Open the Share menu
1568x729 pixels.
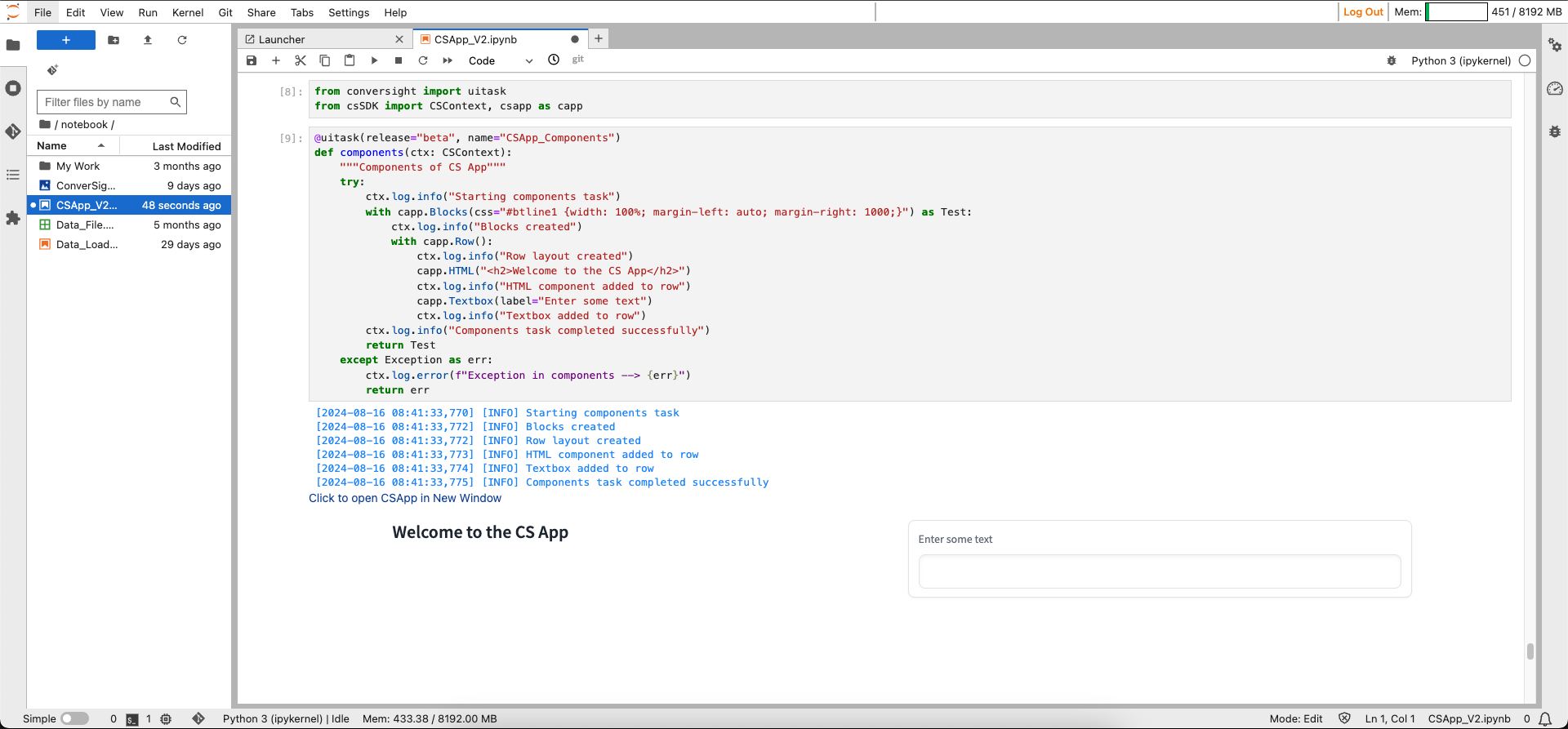coord(261,12)
